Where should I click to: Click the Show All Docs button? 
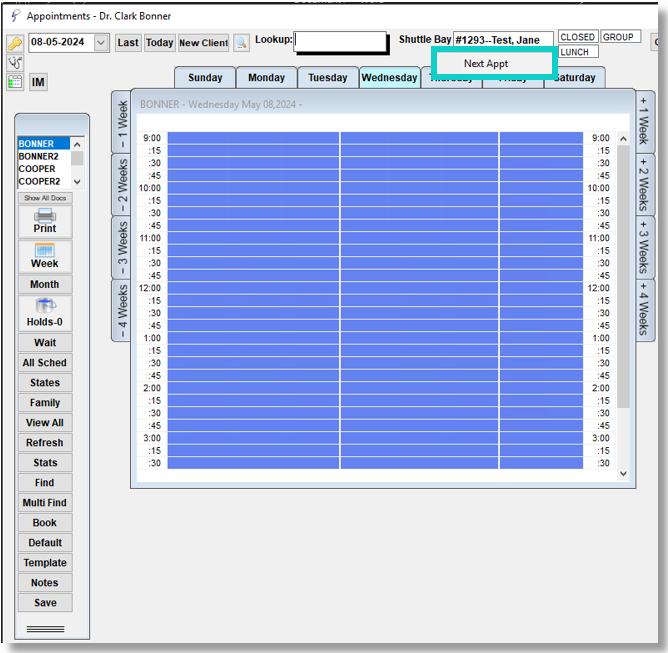pyautogui.click(x=45, y=198)
